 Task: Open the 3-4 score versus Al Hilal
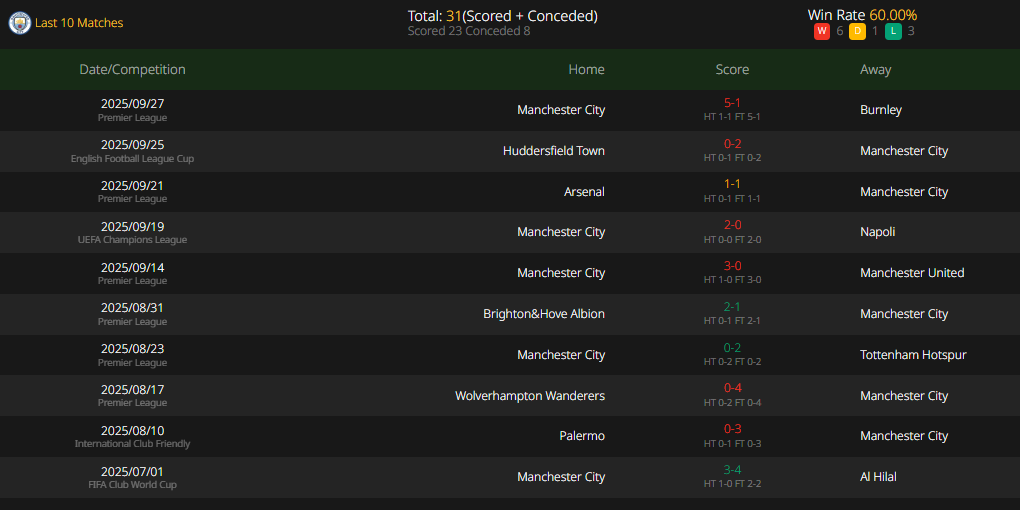pos(732,470)
